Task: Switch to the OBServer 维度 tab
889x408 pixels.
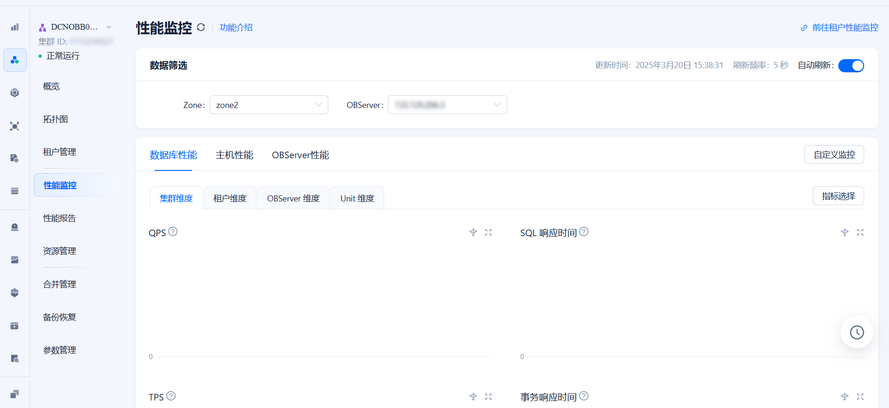Action: coord(293,198)
